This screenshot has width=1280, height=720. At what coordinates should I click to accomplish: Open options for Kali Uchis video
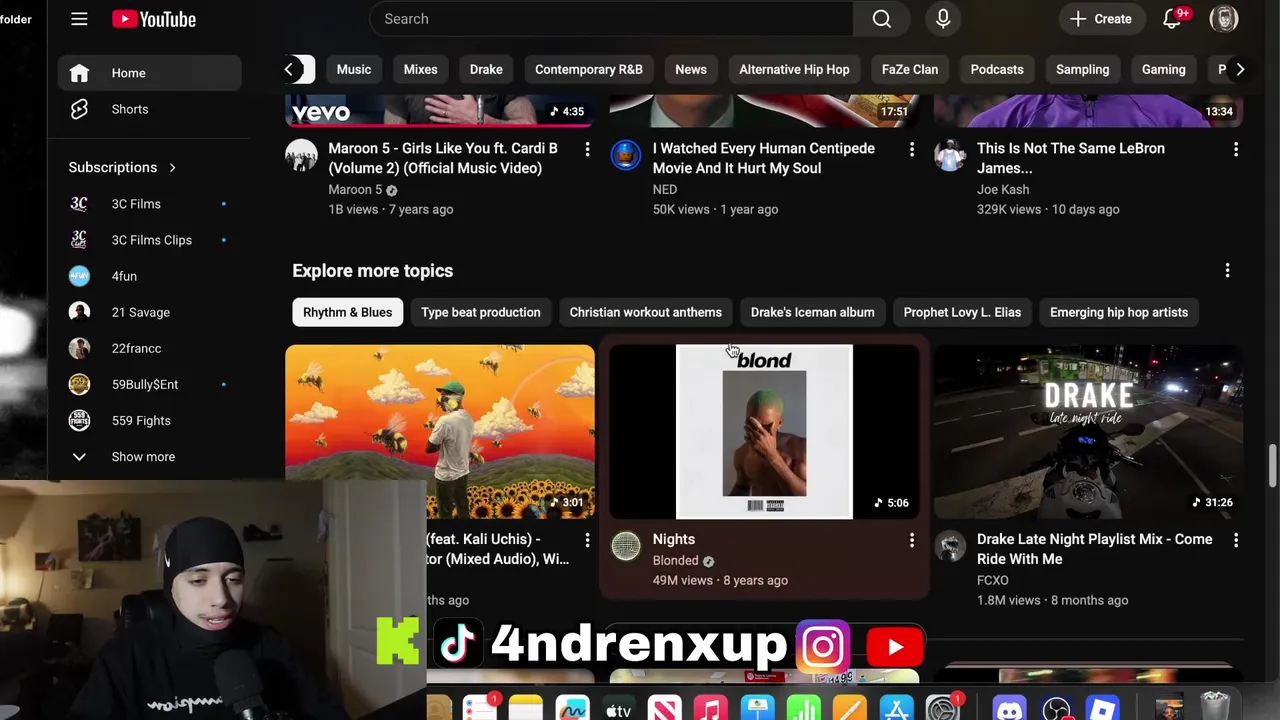587,540
